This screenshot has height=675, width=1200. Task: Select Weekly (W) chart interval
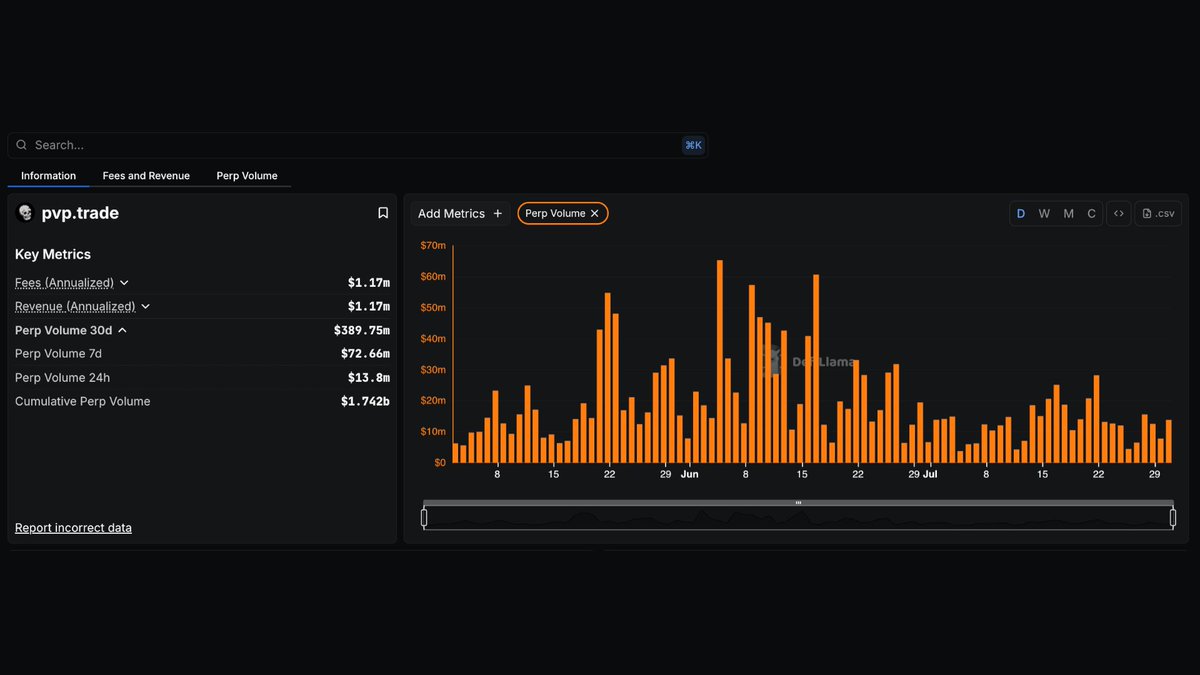click(1044, 213)
